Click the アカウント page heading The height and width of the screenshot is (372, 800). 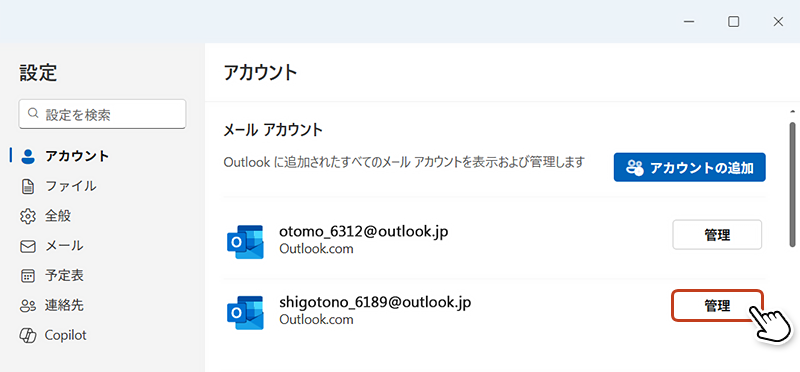(x=260, y=72)
